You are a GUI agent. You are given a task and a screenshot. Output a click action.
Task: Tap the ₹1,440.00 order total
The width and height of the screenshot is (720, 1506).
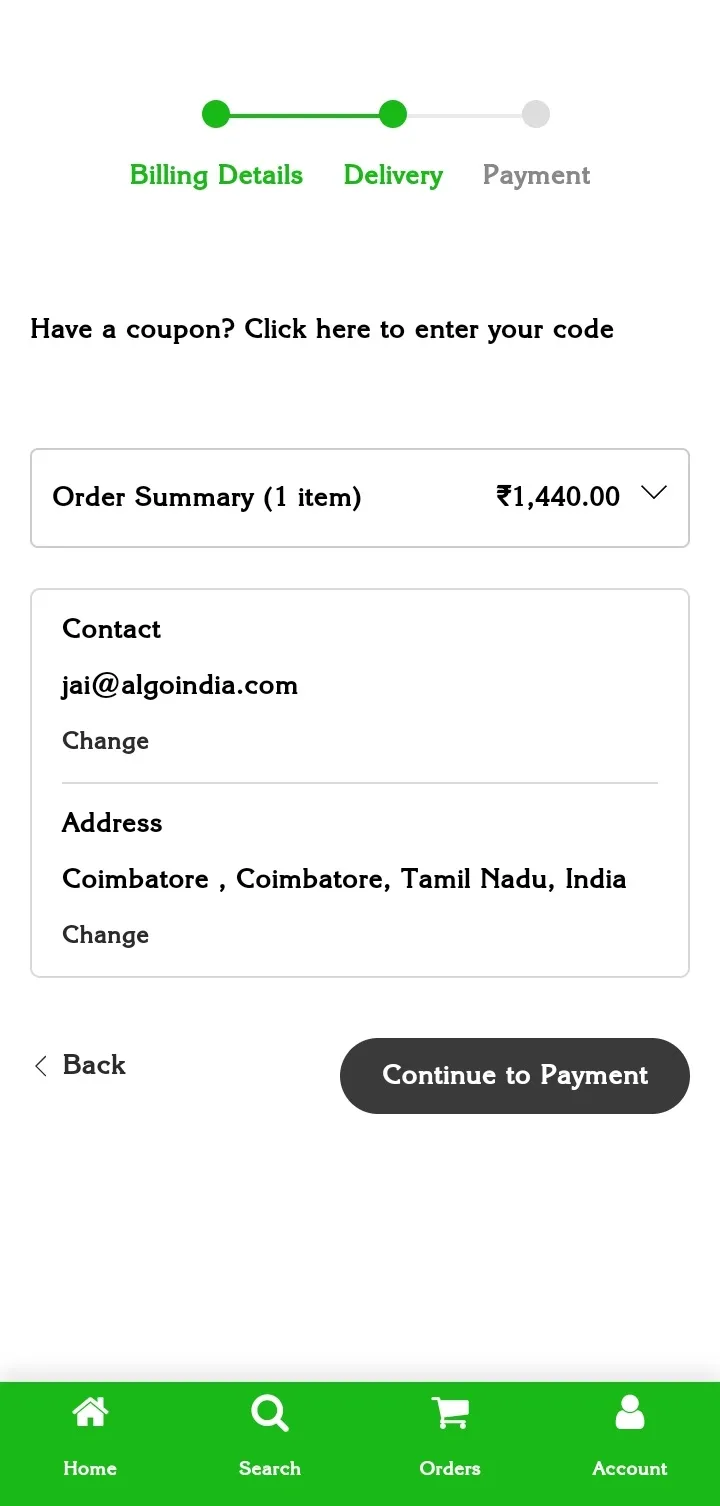tap(558, 497)
